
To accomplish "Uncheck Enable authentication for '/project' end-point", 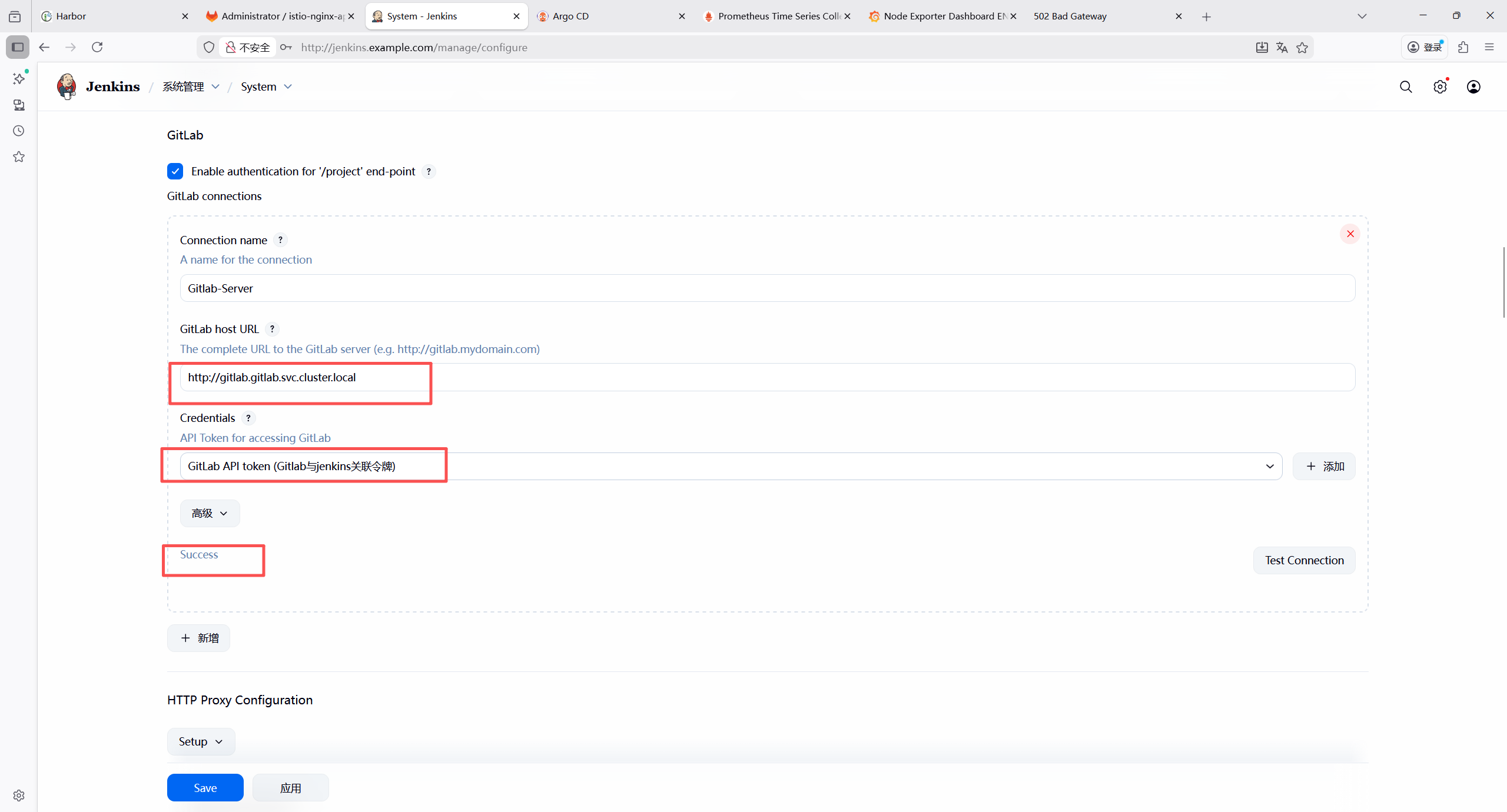I will coord(175,171).
